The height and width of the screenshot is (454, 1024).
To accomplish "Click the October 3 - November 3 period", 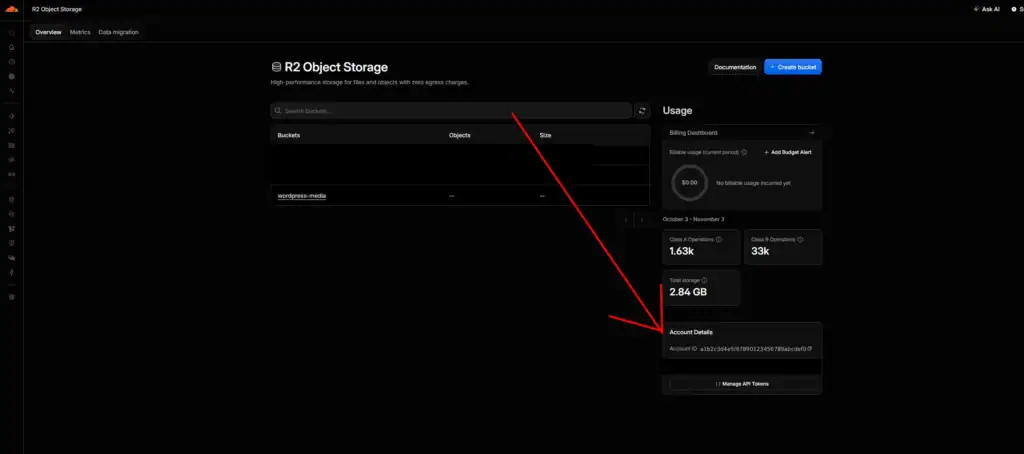I will [693, 219].
